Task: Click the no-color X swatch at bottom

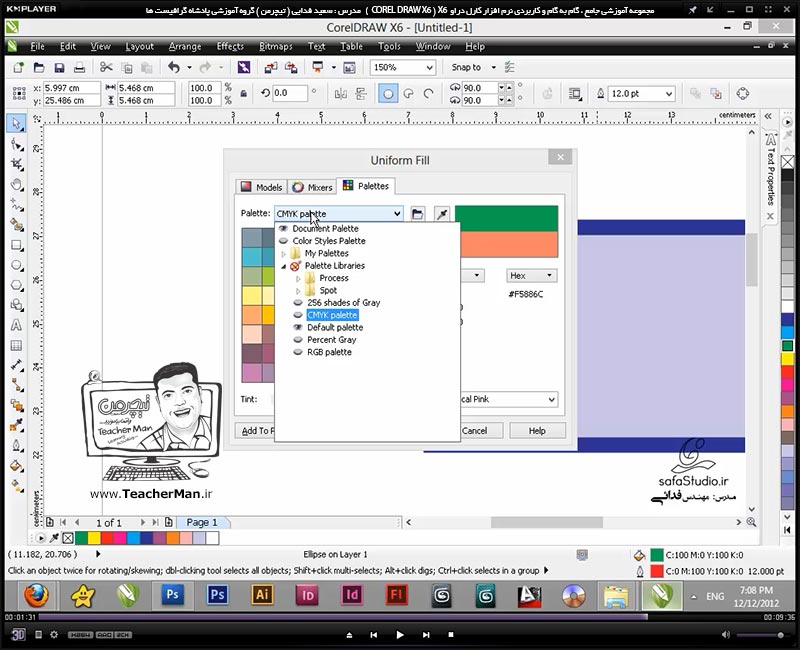Action: coord(68,538)
